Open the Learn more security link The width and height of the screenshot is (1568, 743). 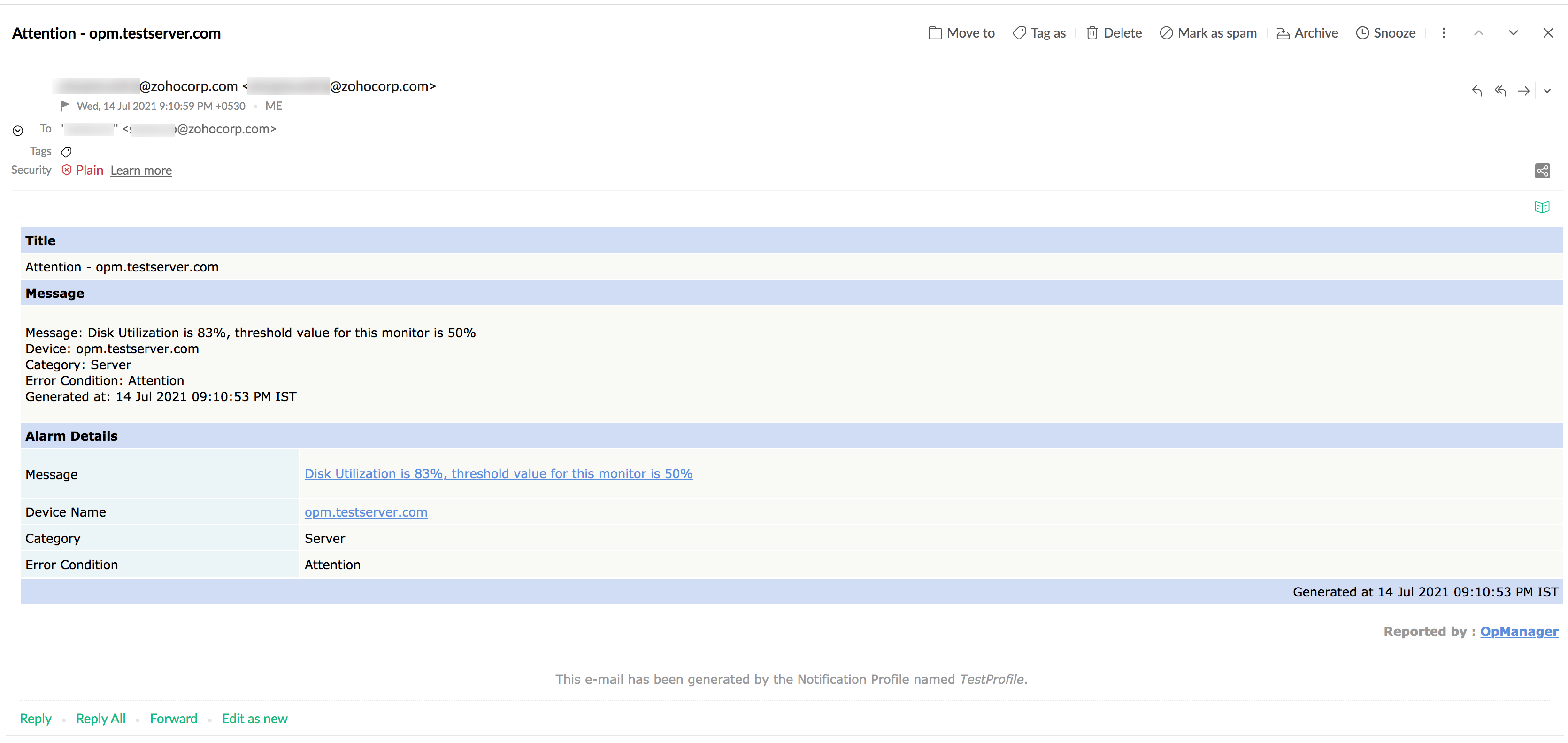click(x=141, y=170)
